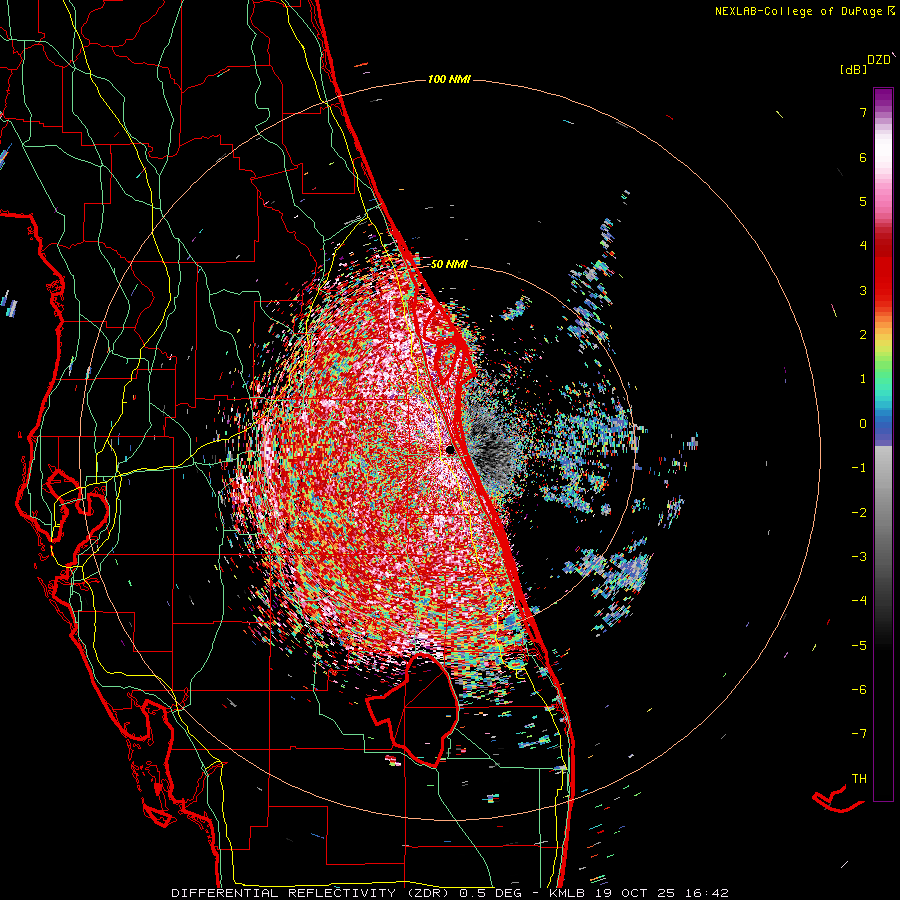Click the 7 value on color scale
The height and width of the screenshot is (900, 900).
tap(863, 112)
